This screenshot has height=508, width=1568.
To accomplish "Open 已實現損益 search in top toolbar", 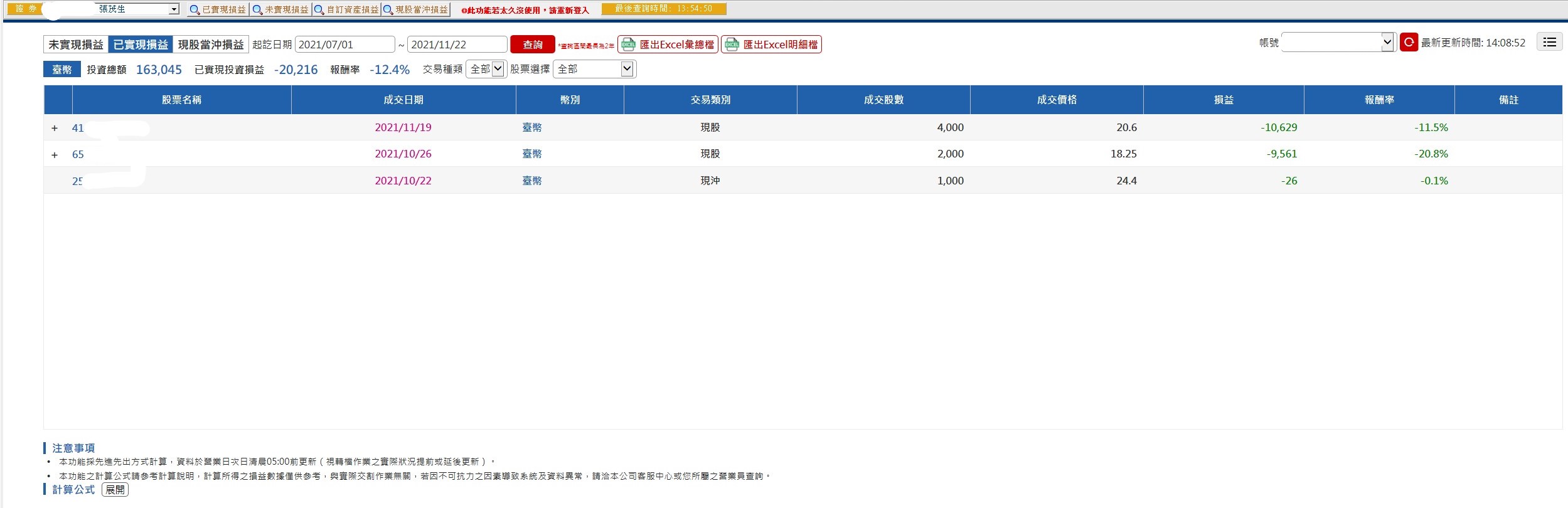I will (x=218, y=9).
